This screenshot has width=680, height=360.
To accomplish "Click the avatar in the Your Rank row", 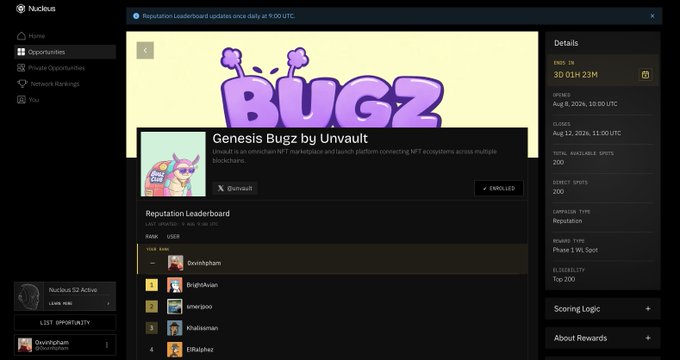I will click(176, 263).
